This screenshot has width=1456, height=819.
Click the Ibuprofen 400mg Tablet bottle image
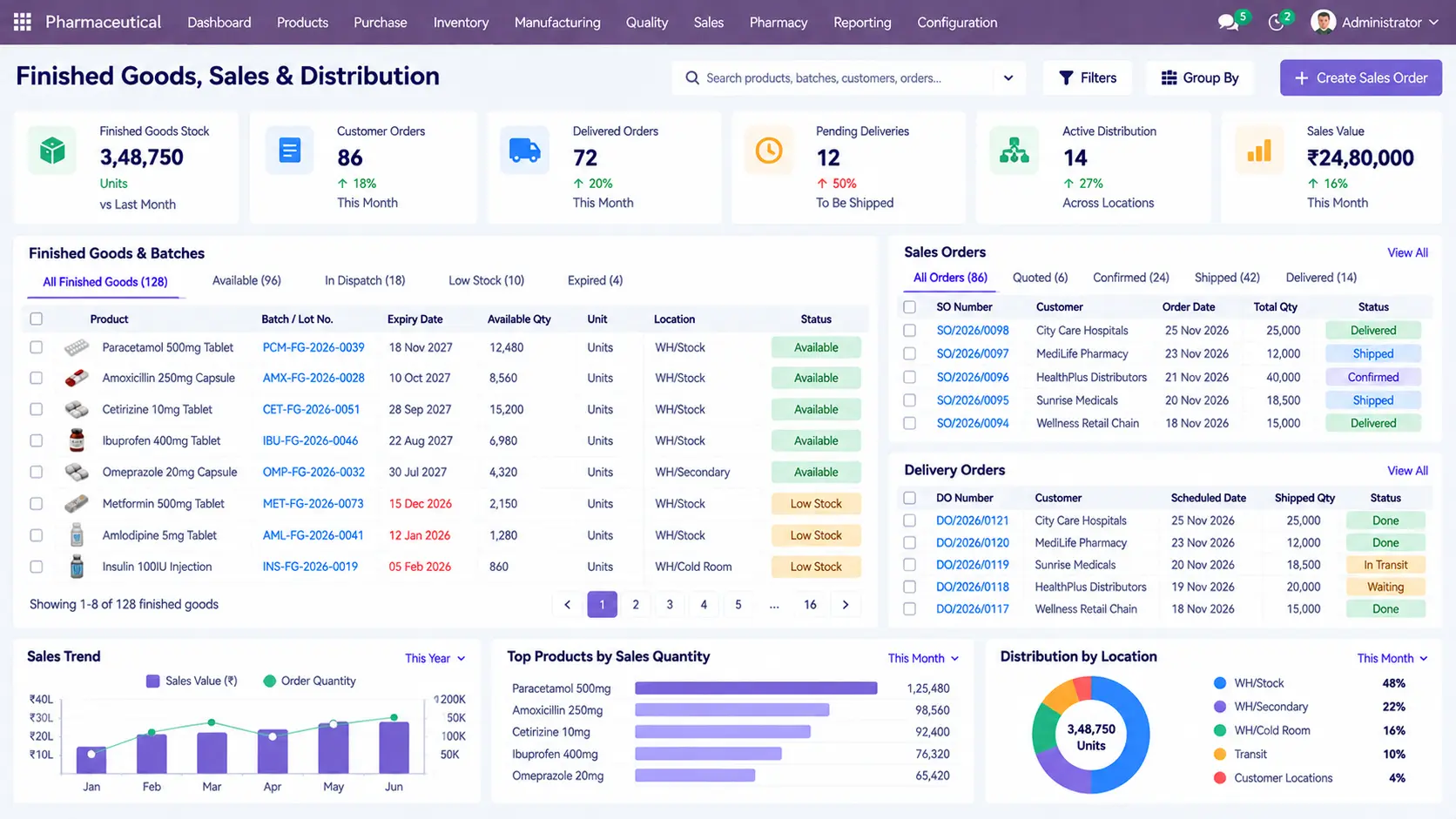[x=77, y=440]
